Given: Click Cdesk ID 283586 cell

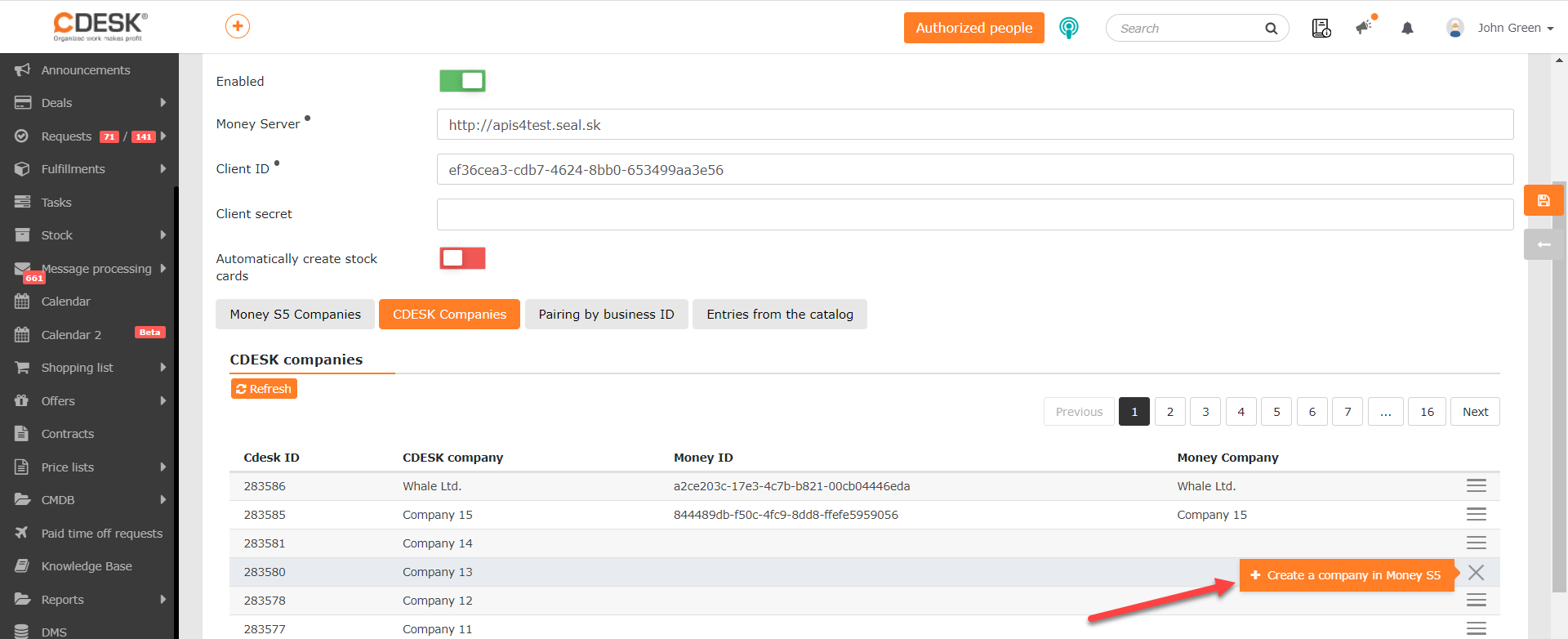Looking at the screenshot, I should pyautogui.click(x=265, y=486).
